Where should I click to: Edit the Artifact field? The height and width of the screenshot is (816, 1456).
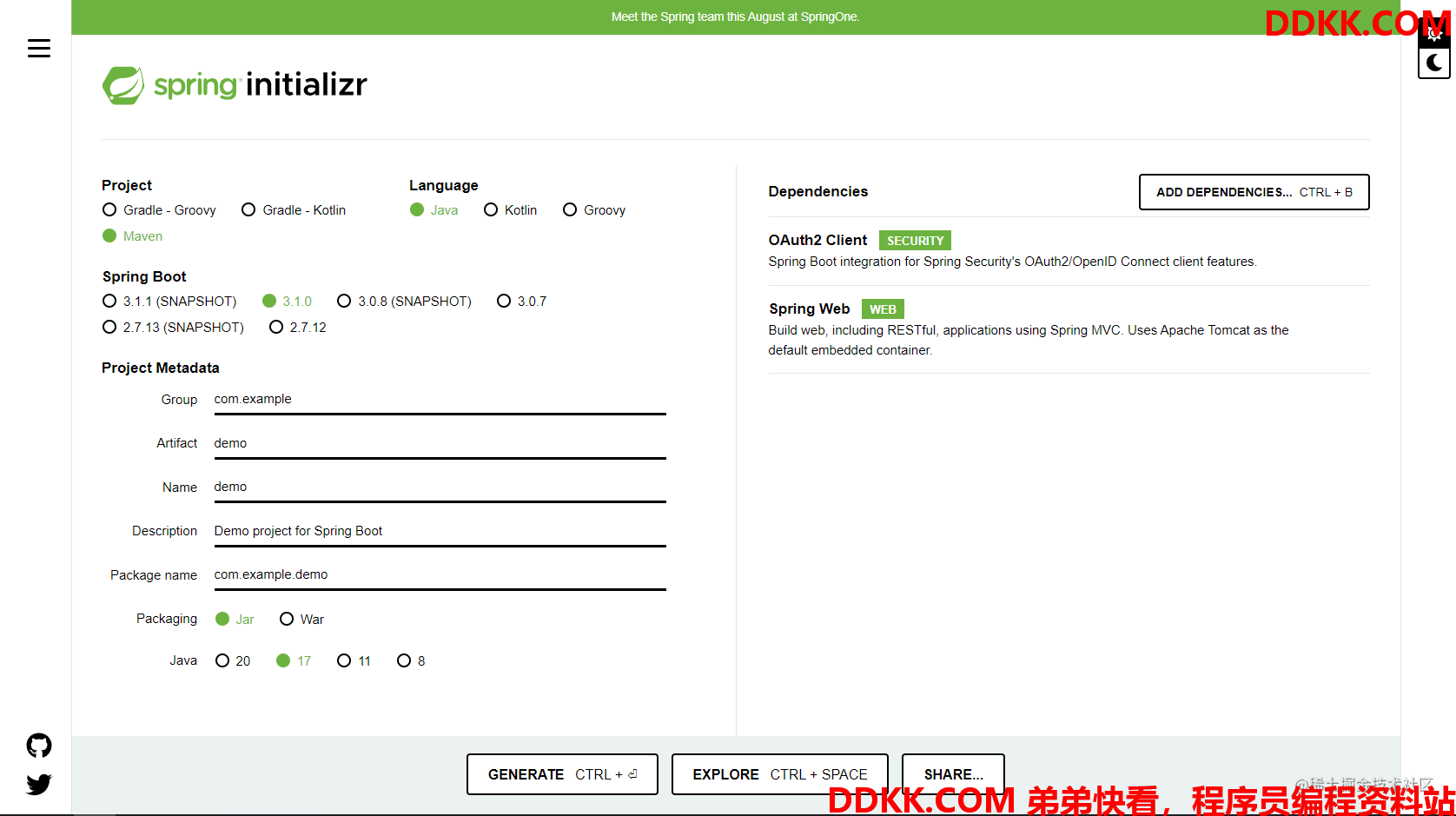pos(440,443)
